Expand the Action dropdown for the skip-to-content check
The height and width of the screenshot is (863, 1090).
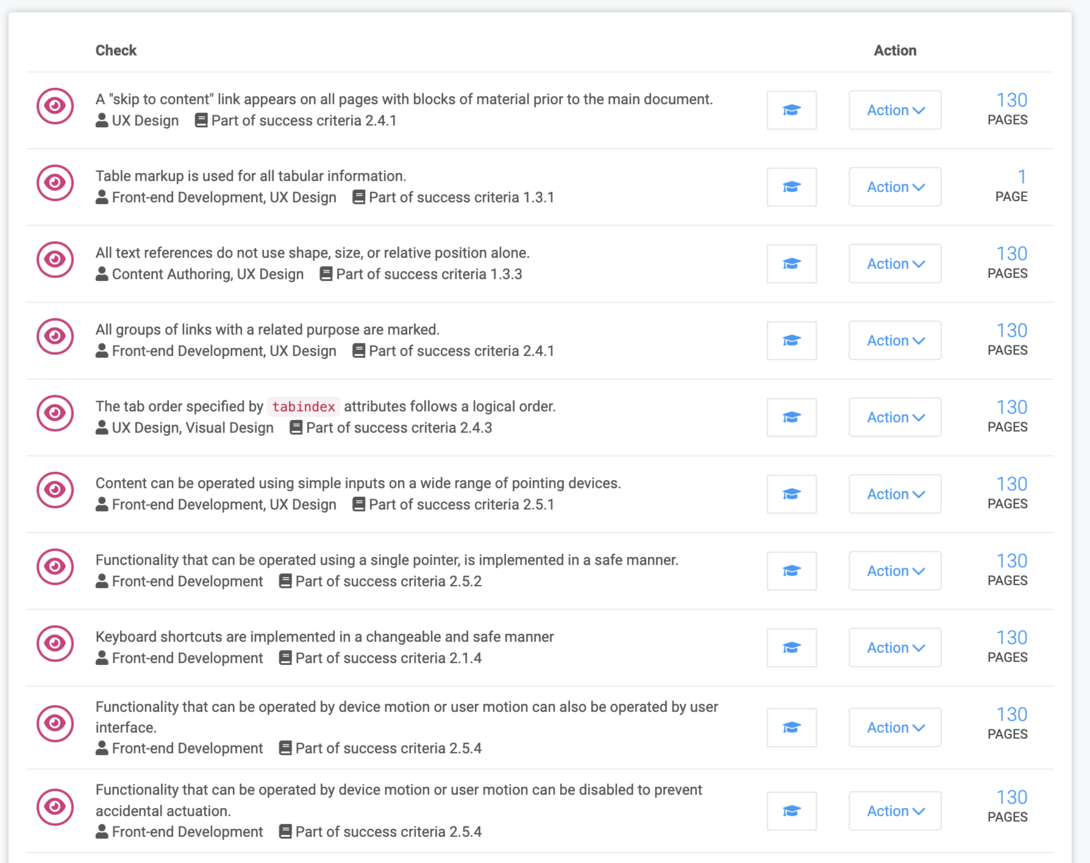[x=894, y=110]
